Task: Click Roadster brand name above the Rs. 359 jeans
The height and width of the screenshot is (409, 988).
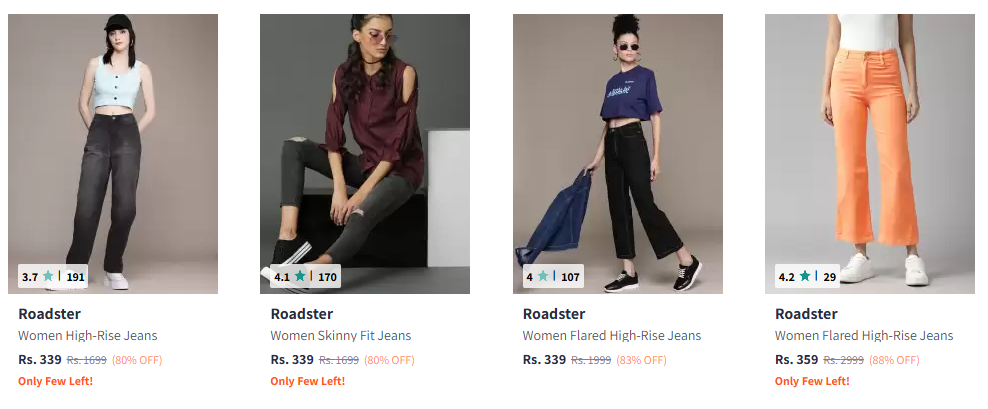Action: point(806,314)
